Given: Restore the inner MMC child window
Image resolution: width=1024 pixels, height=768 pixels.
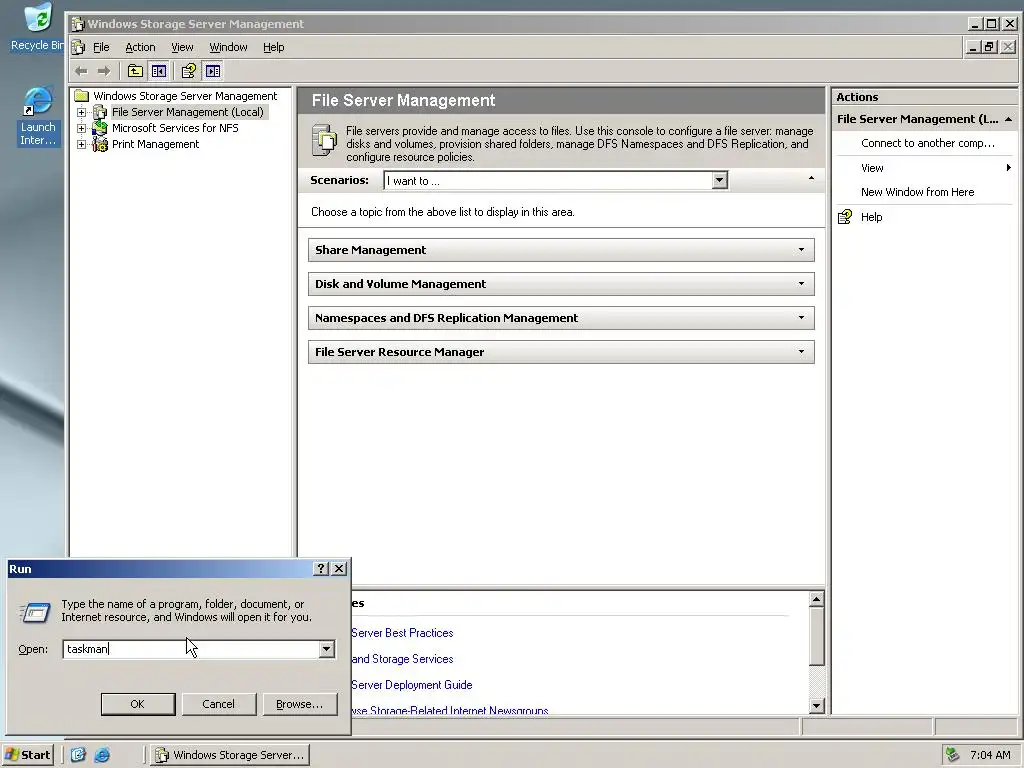Looking at the screenshot, I should pos(990,47).
